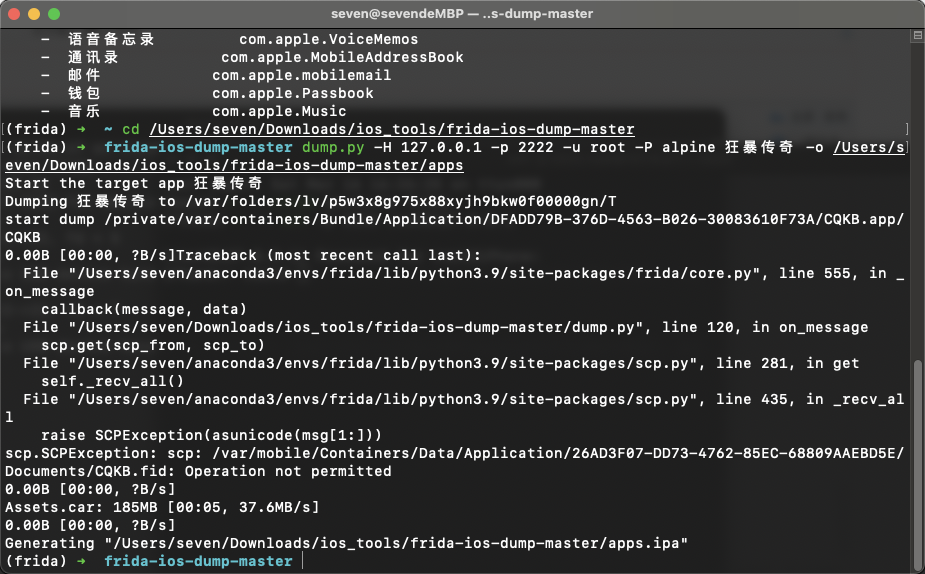
Task: Click the final prompt's frida-ios-dump-master text
Action: (x=198, y=561)
